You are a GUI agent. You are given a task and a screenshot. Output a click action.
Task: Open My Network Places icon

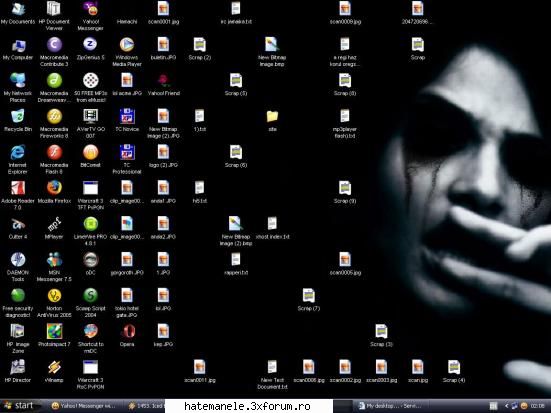(18, 87)
